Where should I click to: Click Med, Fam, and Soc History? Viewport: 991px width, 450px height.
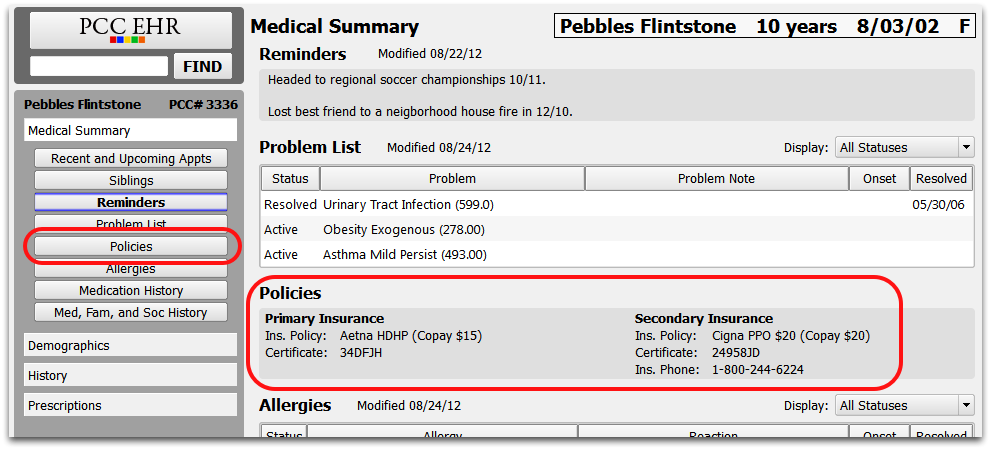click(x=131, y=313)
